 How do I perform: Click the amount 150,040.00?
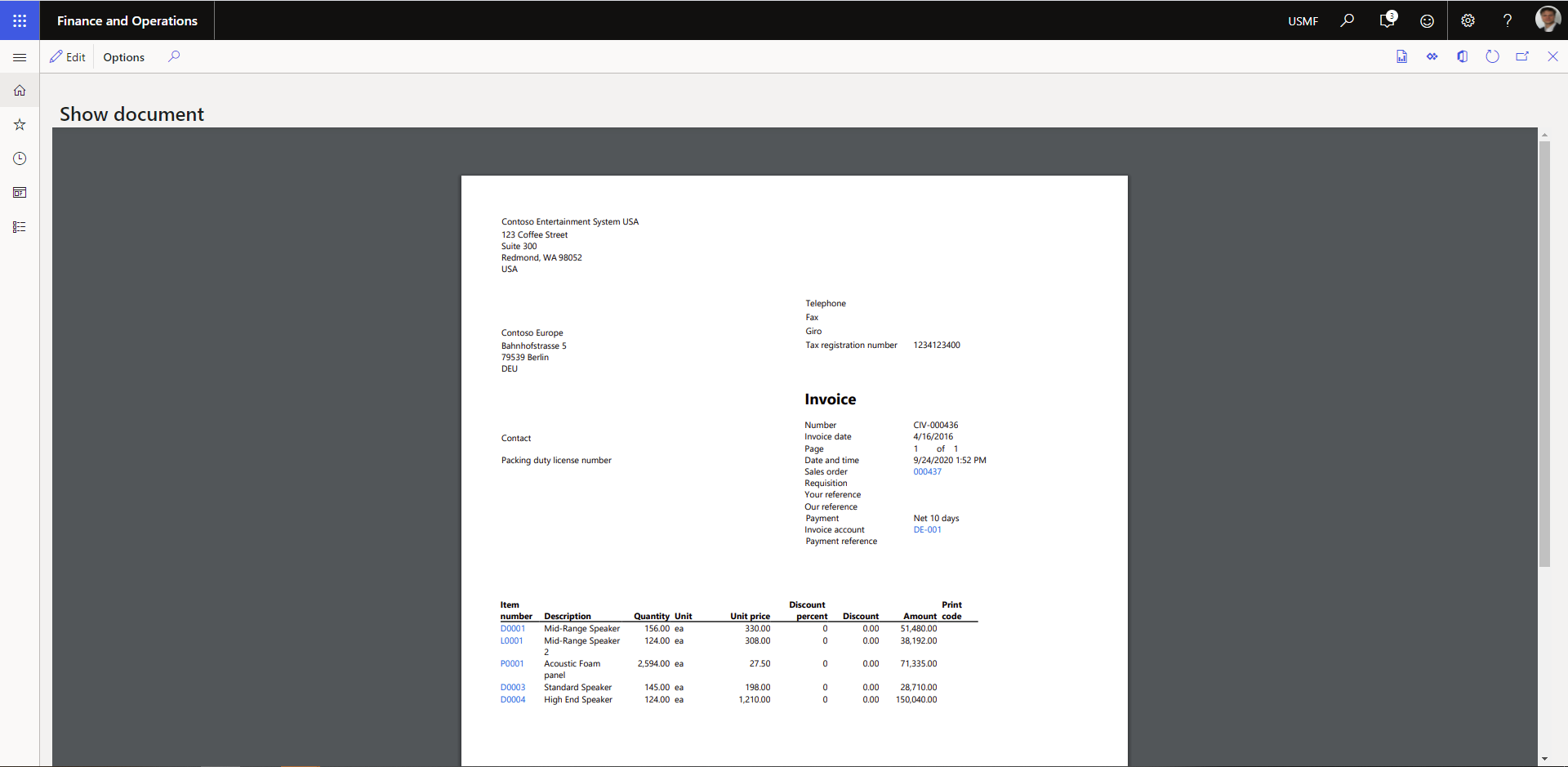point(916,700)
